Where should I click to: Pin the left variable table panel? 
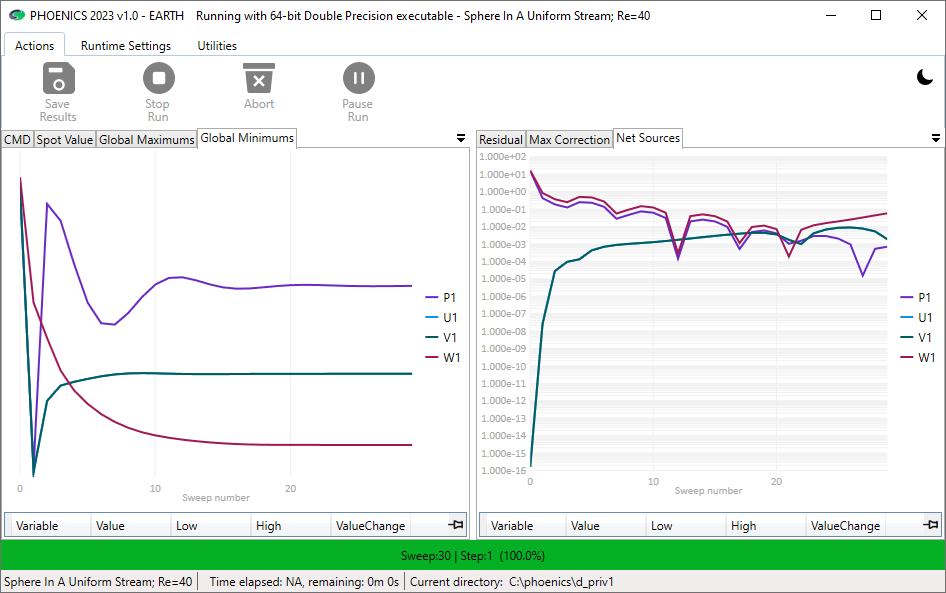tap(456, 525)
